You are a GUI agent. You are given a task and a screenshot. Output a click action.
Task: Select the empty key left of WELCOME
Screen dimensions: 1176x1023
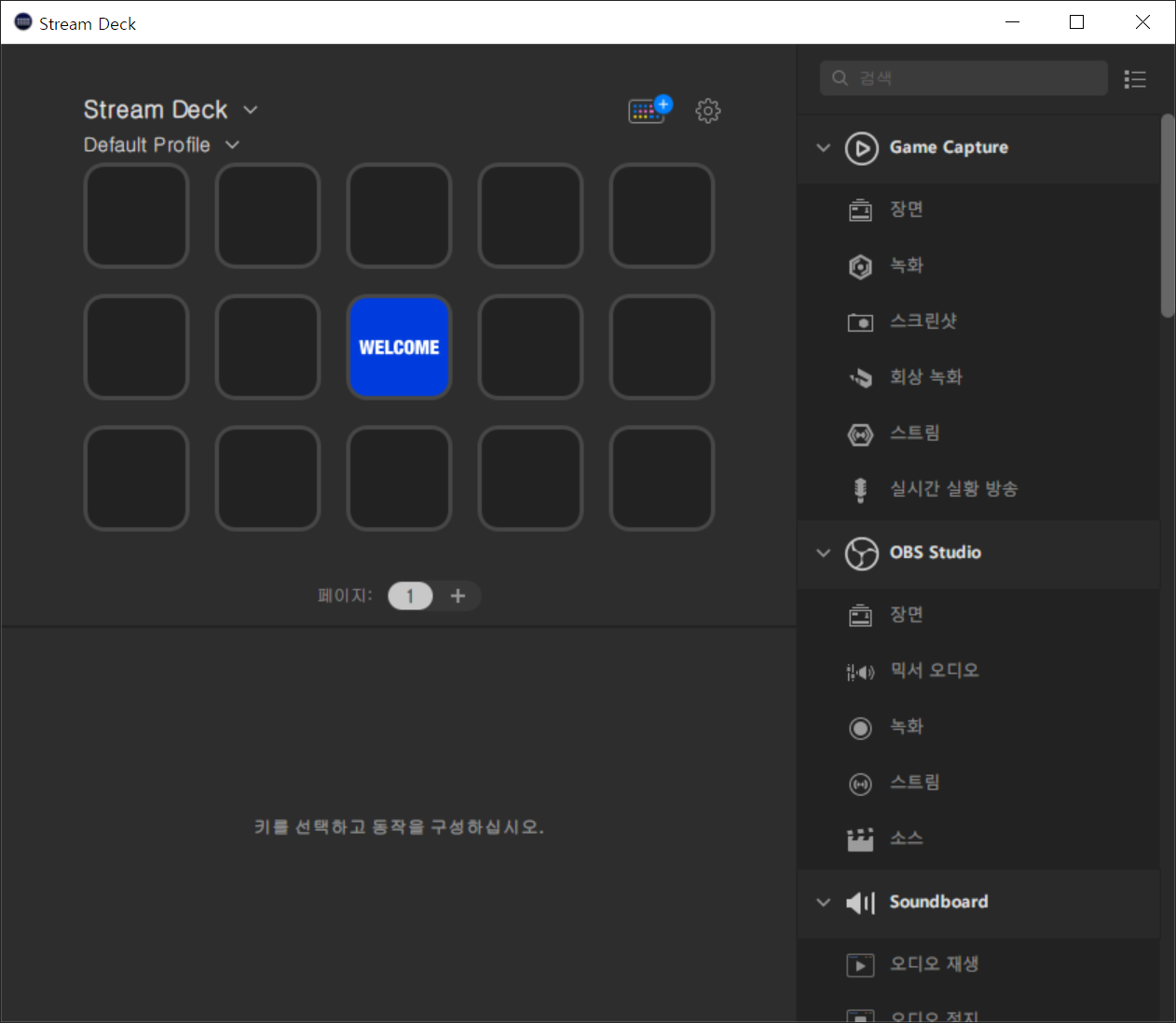[267, 347]
